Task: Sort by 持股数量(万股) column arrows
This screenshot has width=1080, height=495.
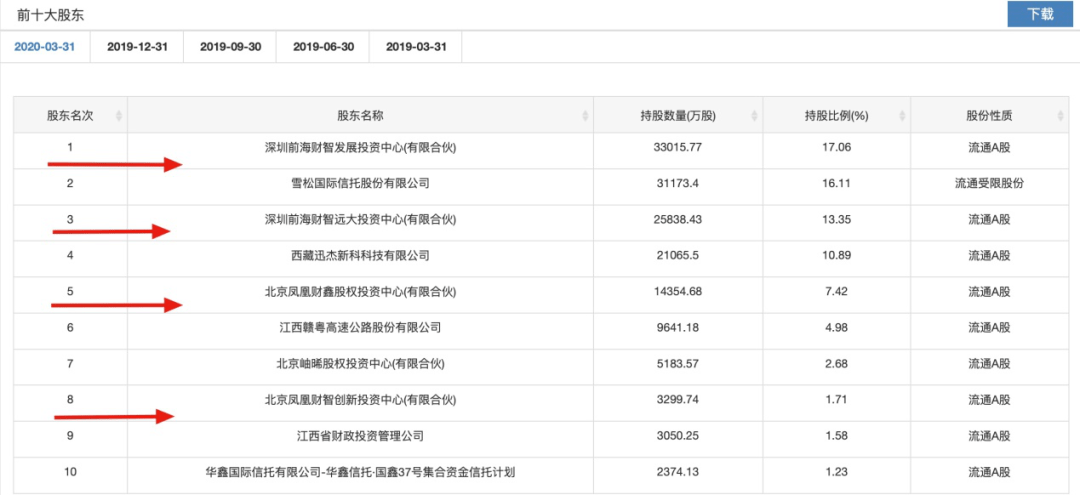Action: (x=754, y=116)
